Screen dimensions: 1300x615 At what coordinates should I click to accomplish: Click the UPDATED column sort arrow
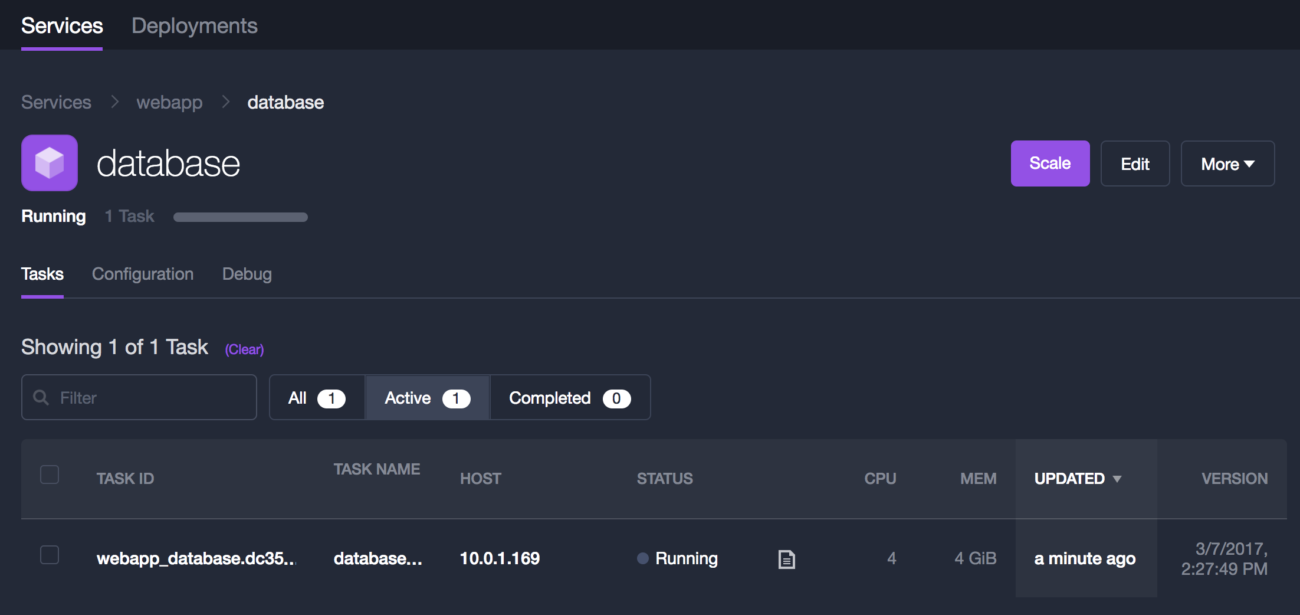(x=1117, y=479)
